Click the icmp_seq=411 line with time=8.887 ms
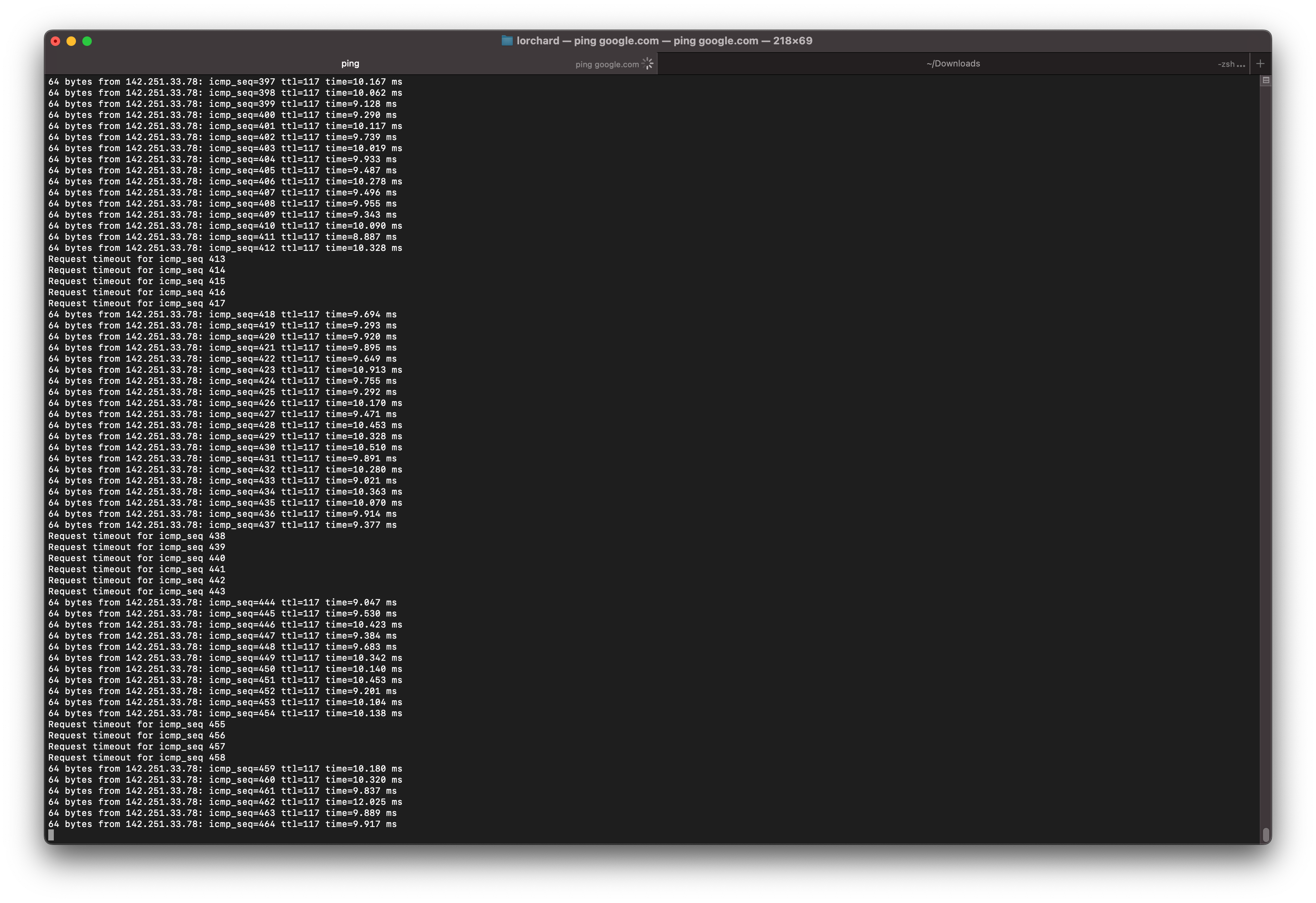Screen dimensions: 1316x903 pos(222,237)
